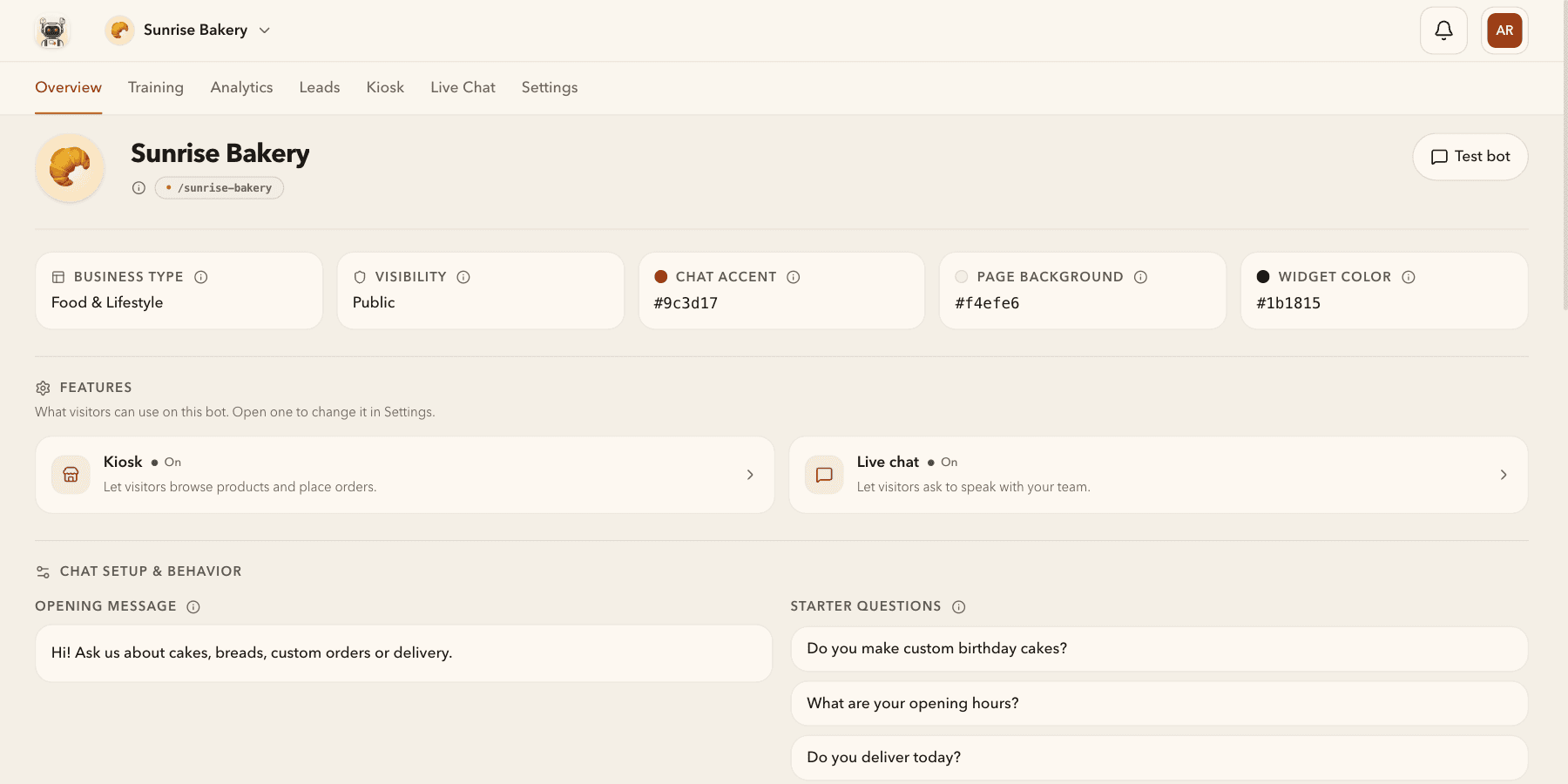This screenshot has height=784, width=1568.
Task: Click the AR user avatar
Action: pos(1504,30)
